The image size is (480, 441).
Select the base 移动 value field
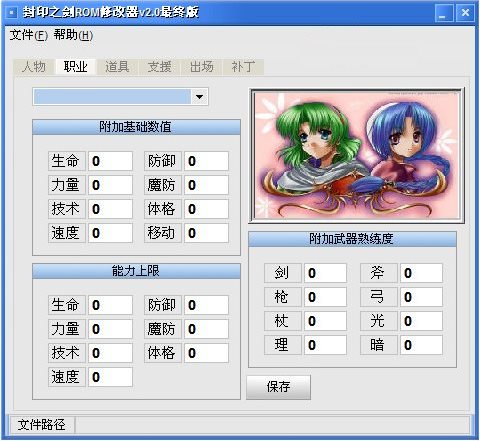pos(206,233)
